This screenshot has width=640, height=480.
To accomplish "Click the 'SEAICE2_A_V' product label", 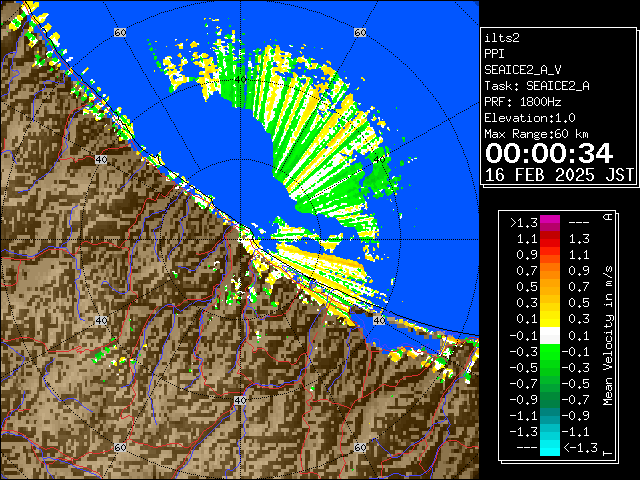I will pyautogui.click(x=523, y=70).
